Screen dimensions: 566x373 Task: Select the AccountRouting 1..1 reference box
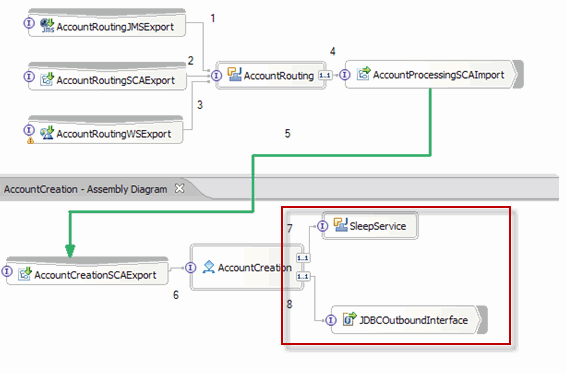pos(325,75)
